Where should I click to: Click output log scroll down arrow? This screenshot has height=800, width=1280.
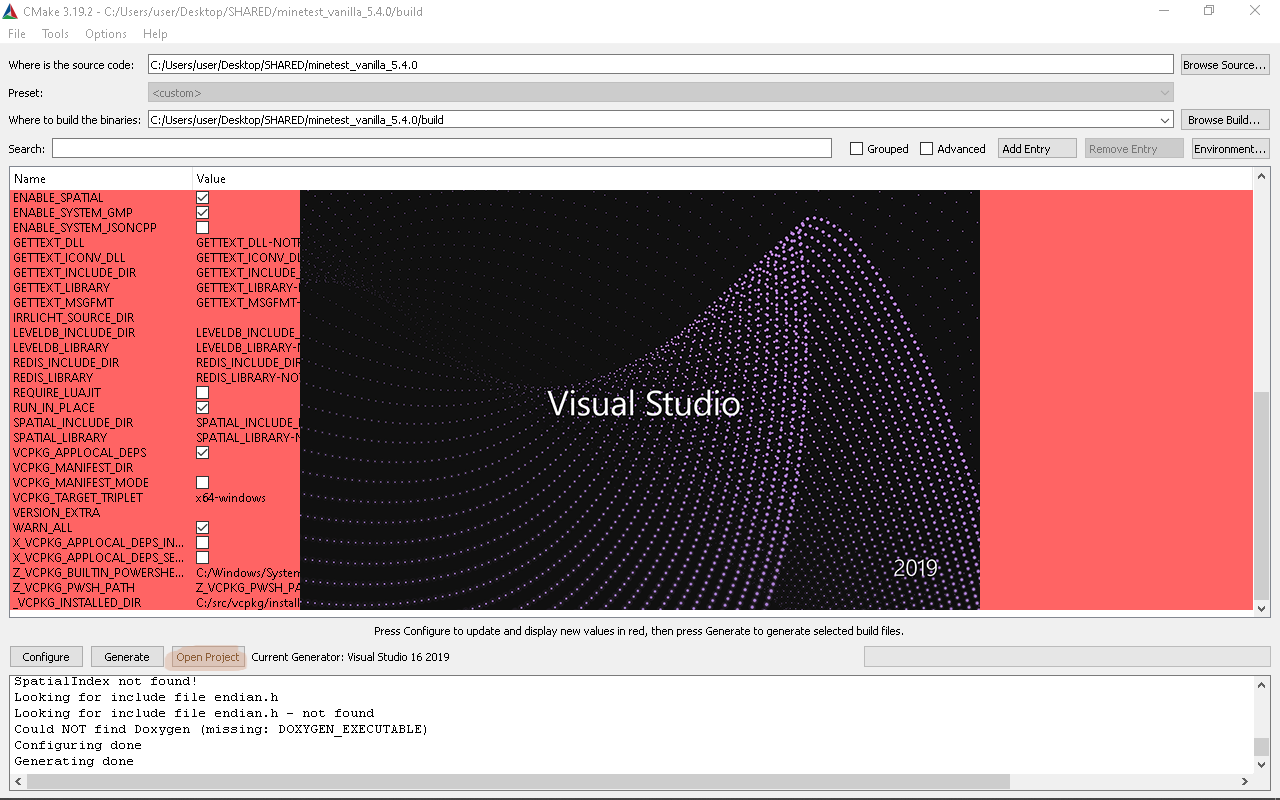[x=1262, y=765]
